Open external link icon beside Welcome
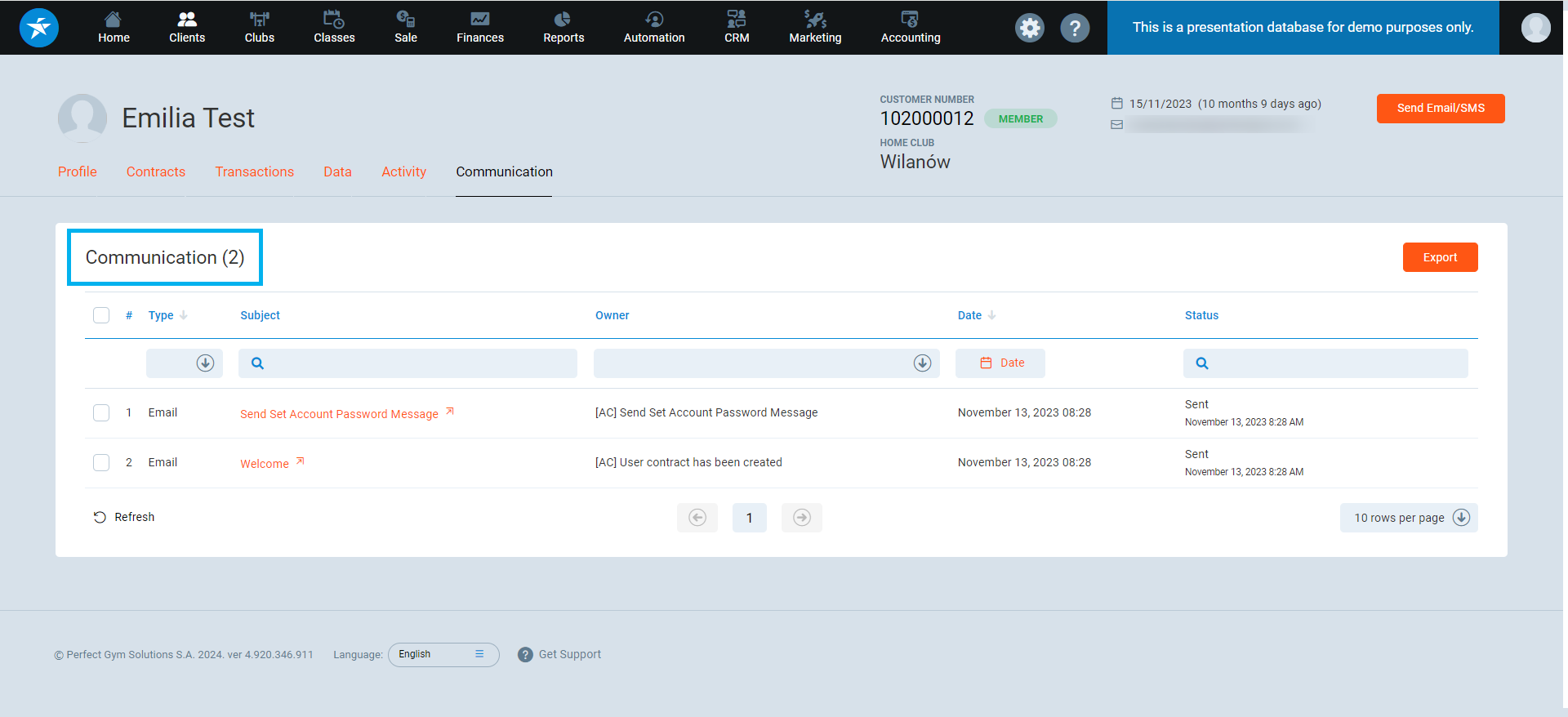1568x717 pixels. point(301,461)
